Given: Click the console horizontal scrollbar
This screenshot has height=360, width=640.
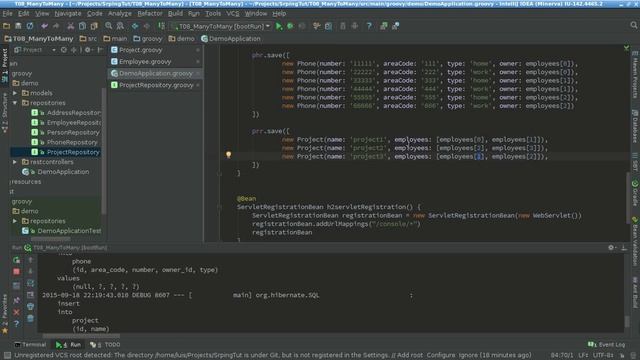Looking at the screenshot, I should [x=82, y=336].
